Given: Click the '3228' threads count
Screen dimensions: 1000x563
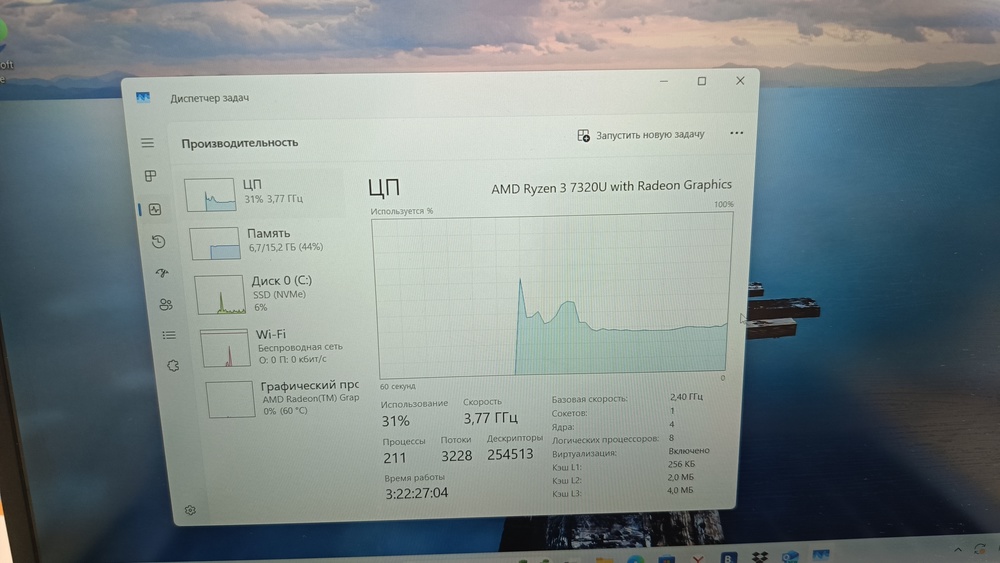Looking at the screenshot, I should (x=457, y=456).
